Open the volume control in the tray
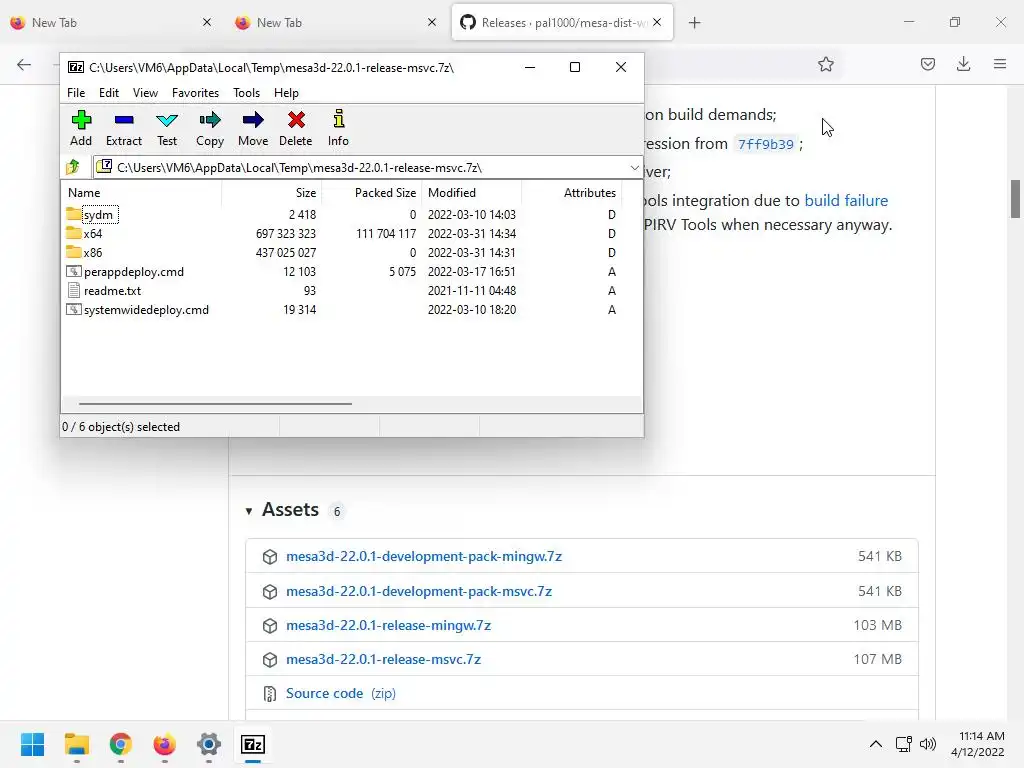The width and height of the screenshot is (1024, 768). tap(927, 744)
